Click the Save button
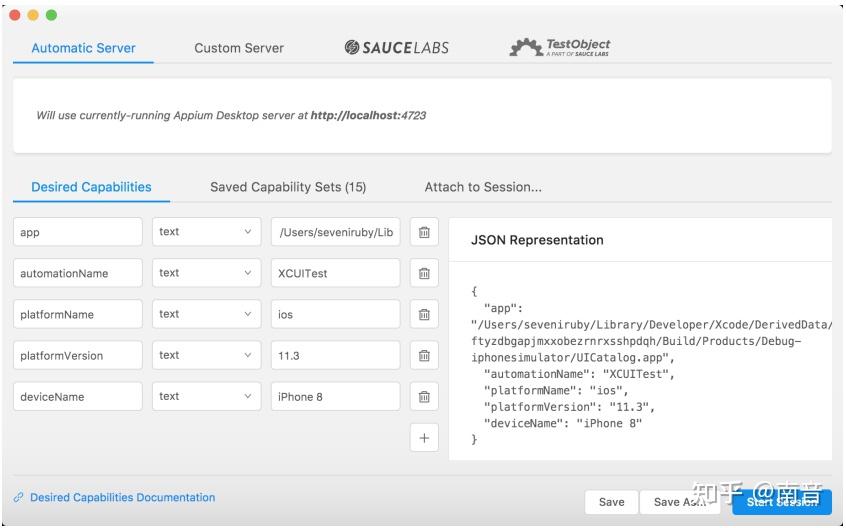 [x=611, y=502]
